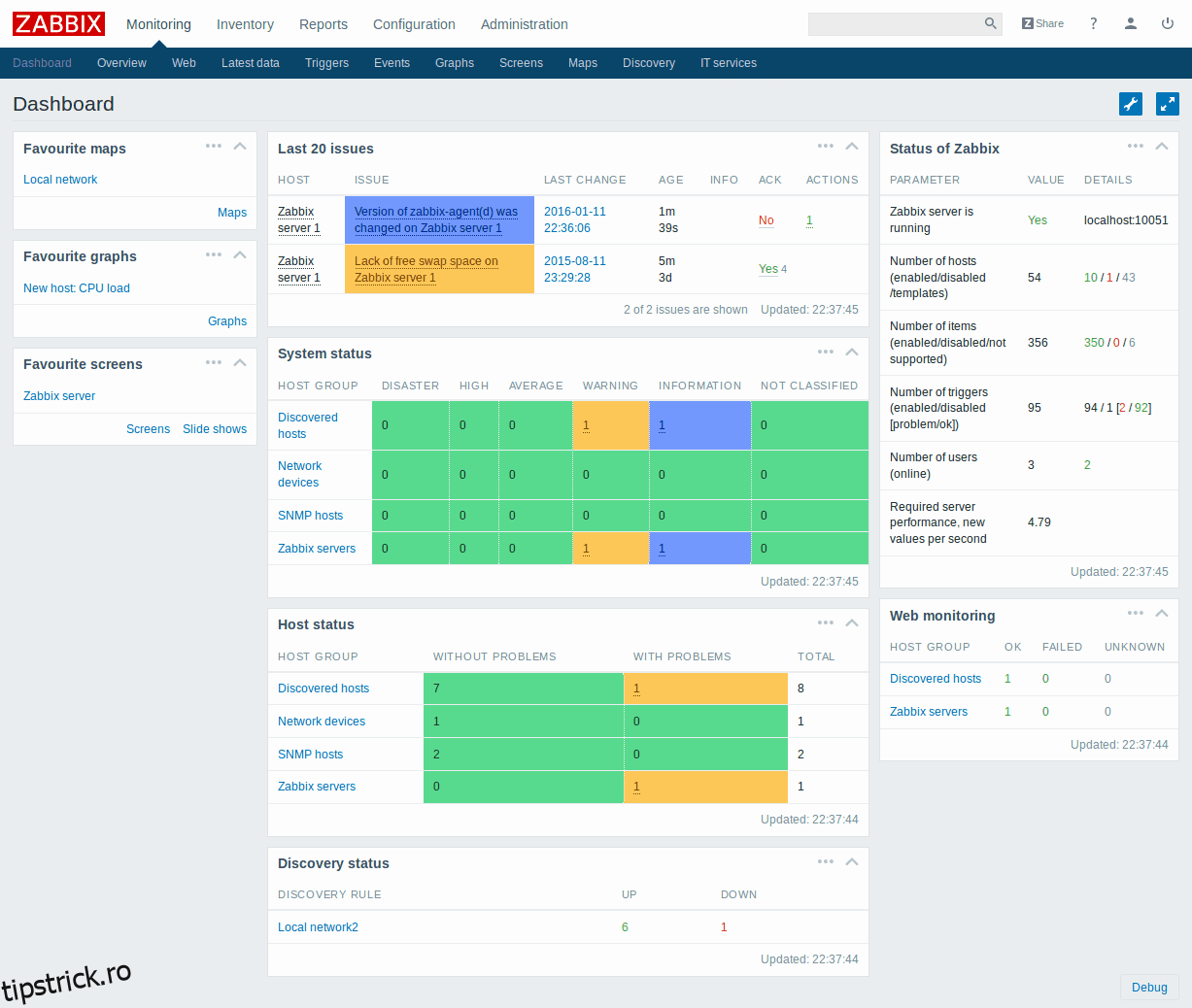The image size is (1192, 1008).
Task: Click the power sign-out icon
Action: [1167, 23]
